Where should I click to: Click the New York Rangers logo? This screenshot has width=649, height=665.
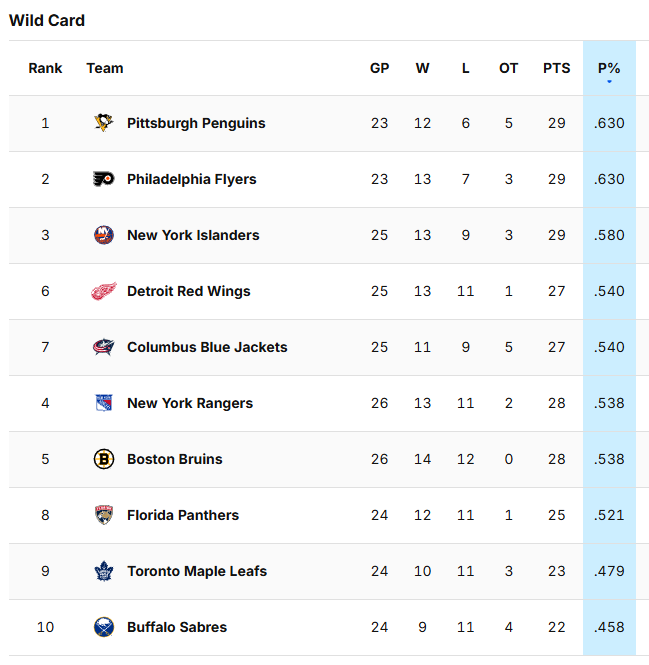104,403
